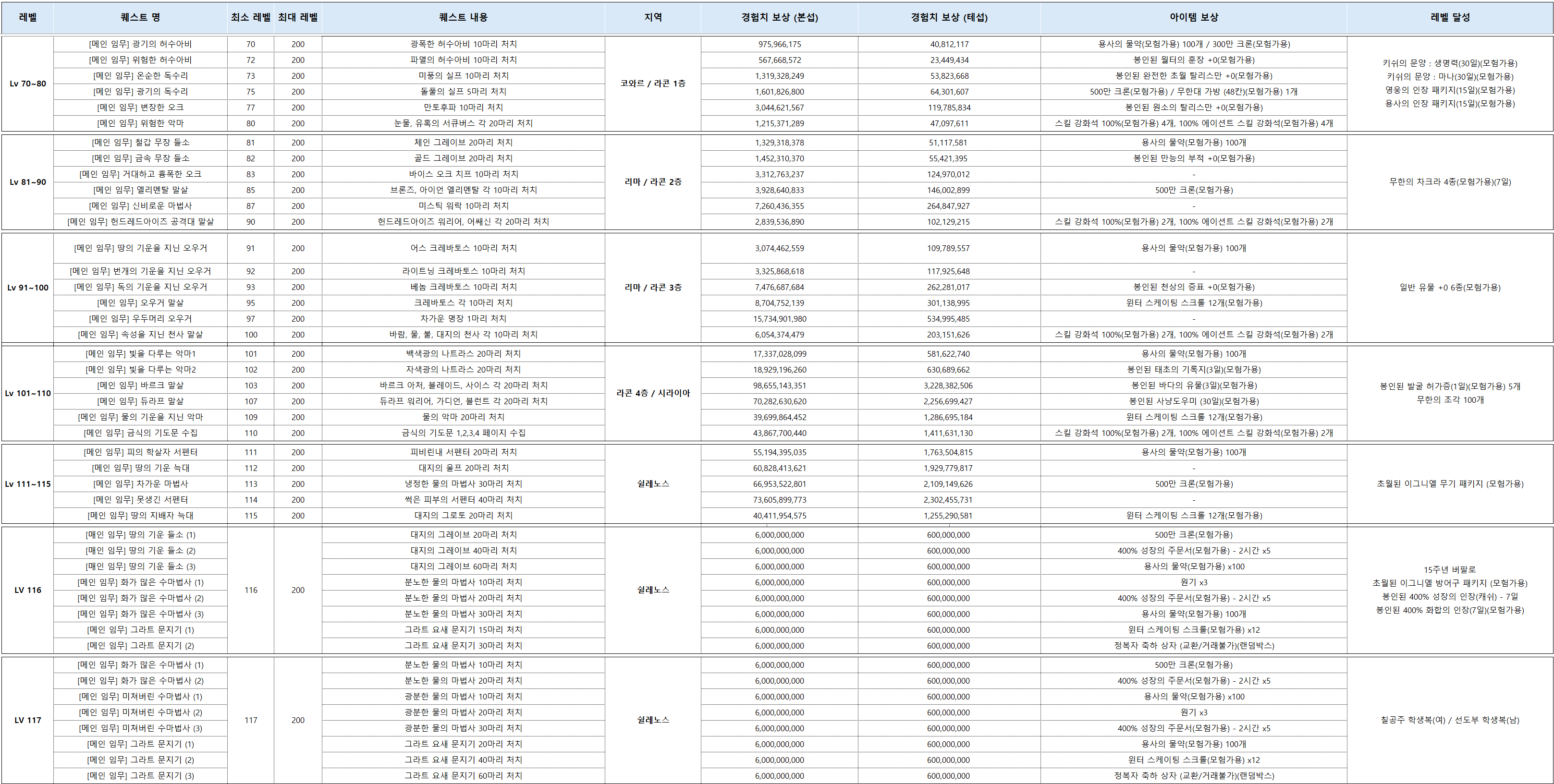Click the '아이템 보상' column header
This screenshot has width=1554, height=784.
tap(1193, 17)
